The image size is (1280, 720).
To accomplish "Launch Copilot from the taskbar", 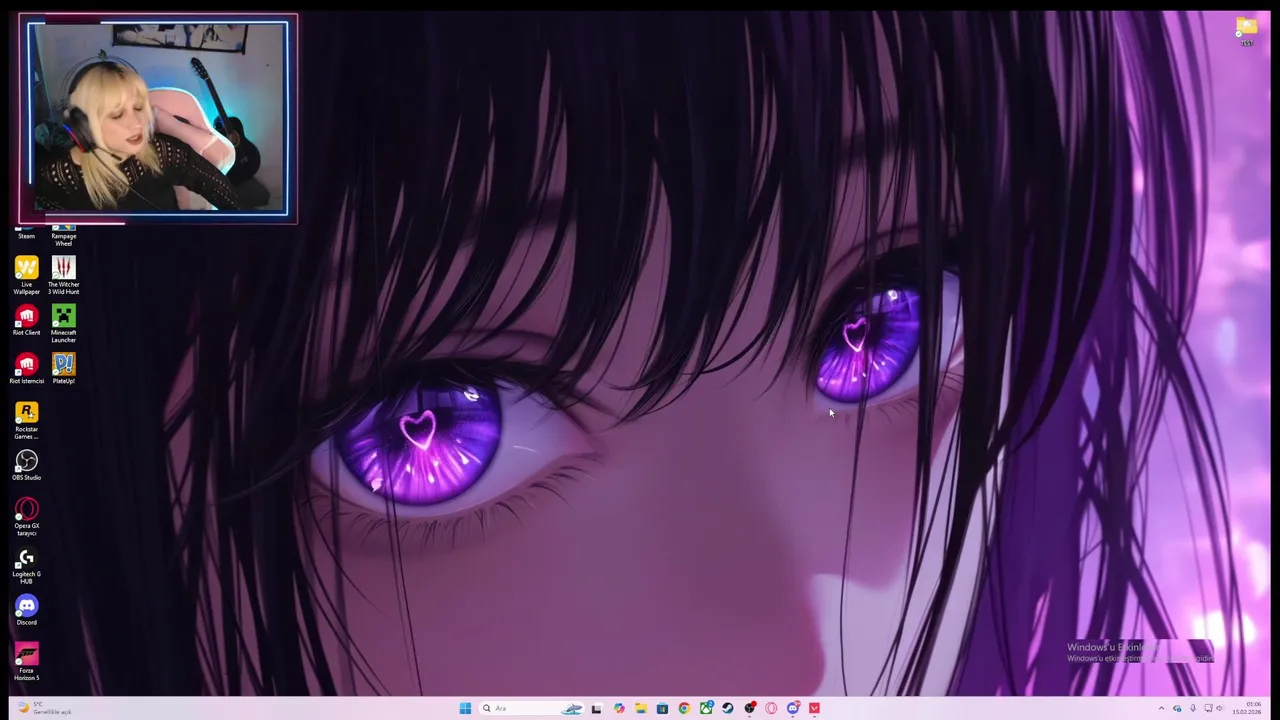I will coord(619,708).
